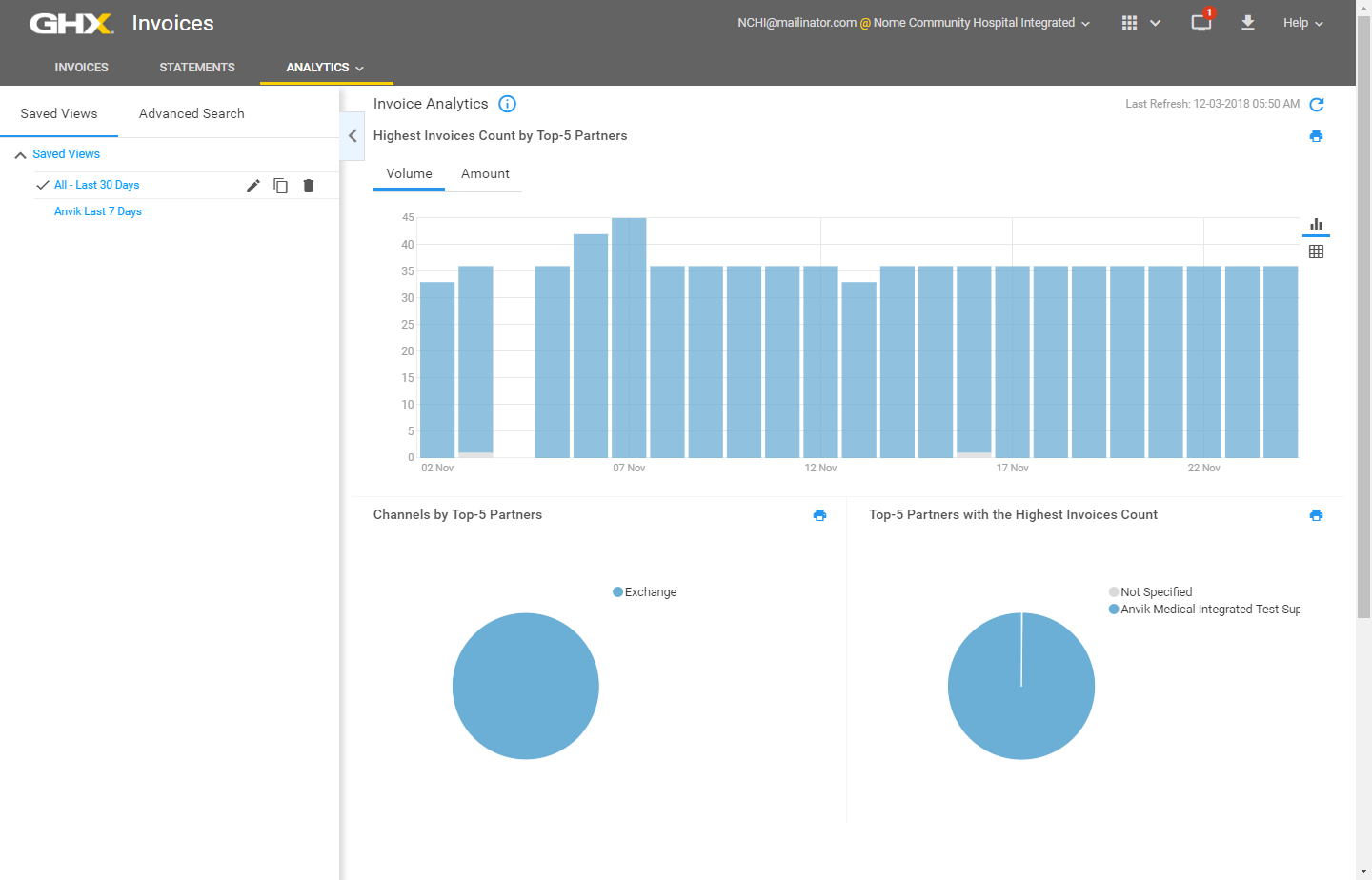Screen dimensions: 1372x880
Task: Print the Channels by Top-5 Partners chart
Action: [x=819, y=515]
